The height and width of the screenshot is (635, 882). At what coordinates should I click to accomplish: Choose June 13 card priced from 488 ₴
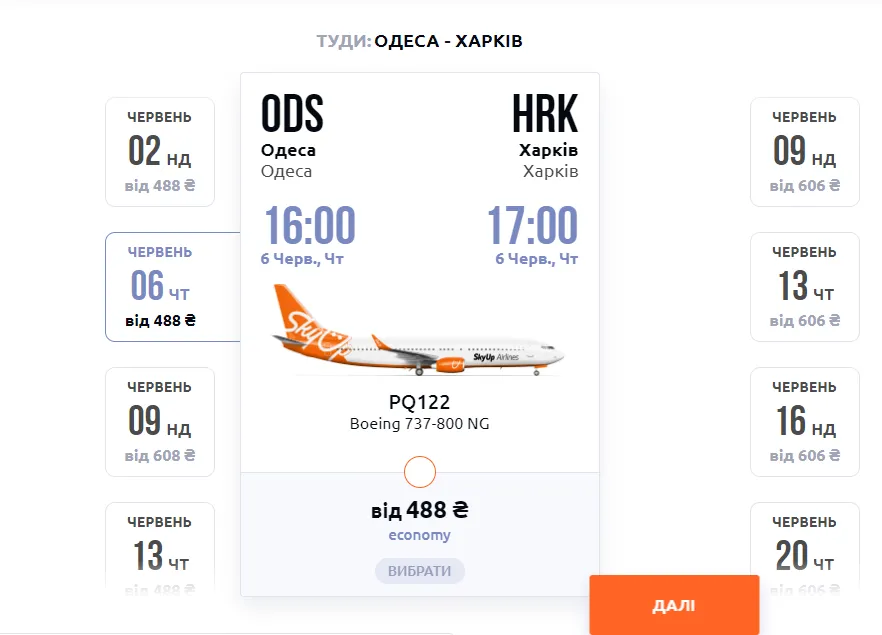click(160, 548)
